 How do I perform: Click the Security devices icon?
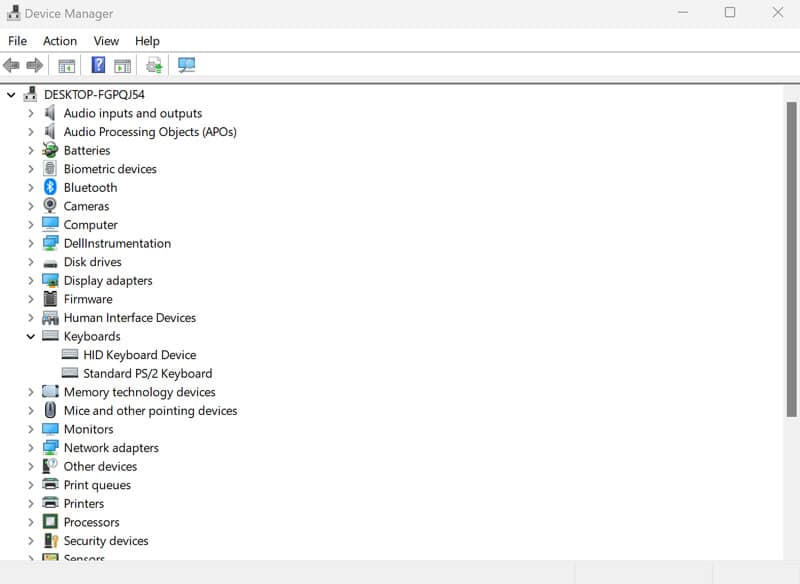pos(50,541)
